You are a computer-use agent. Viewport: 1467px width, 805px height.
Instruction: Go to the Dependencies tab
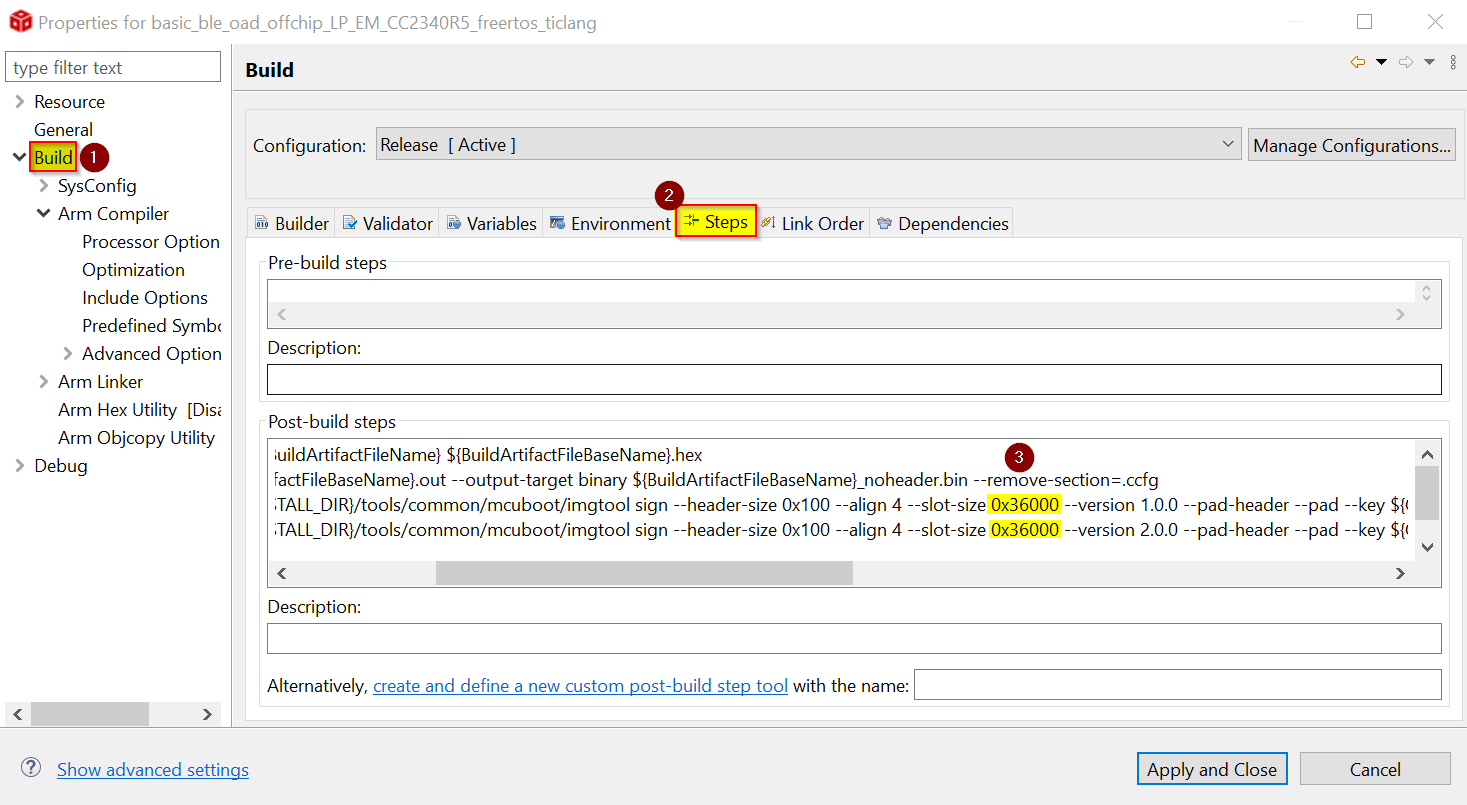coord(942,223)
